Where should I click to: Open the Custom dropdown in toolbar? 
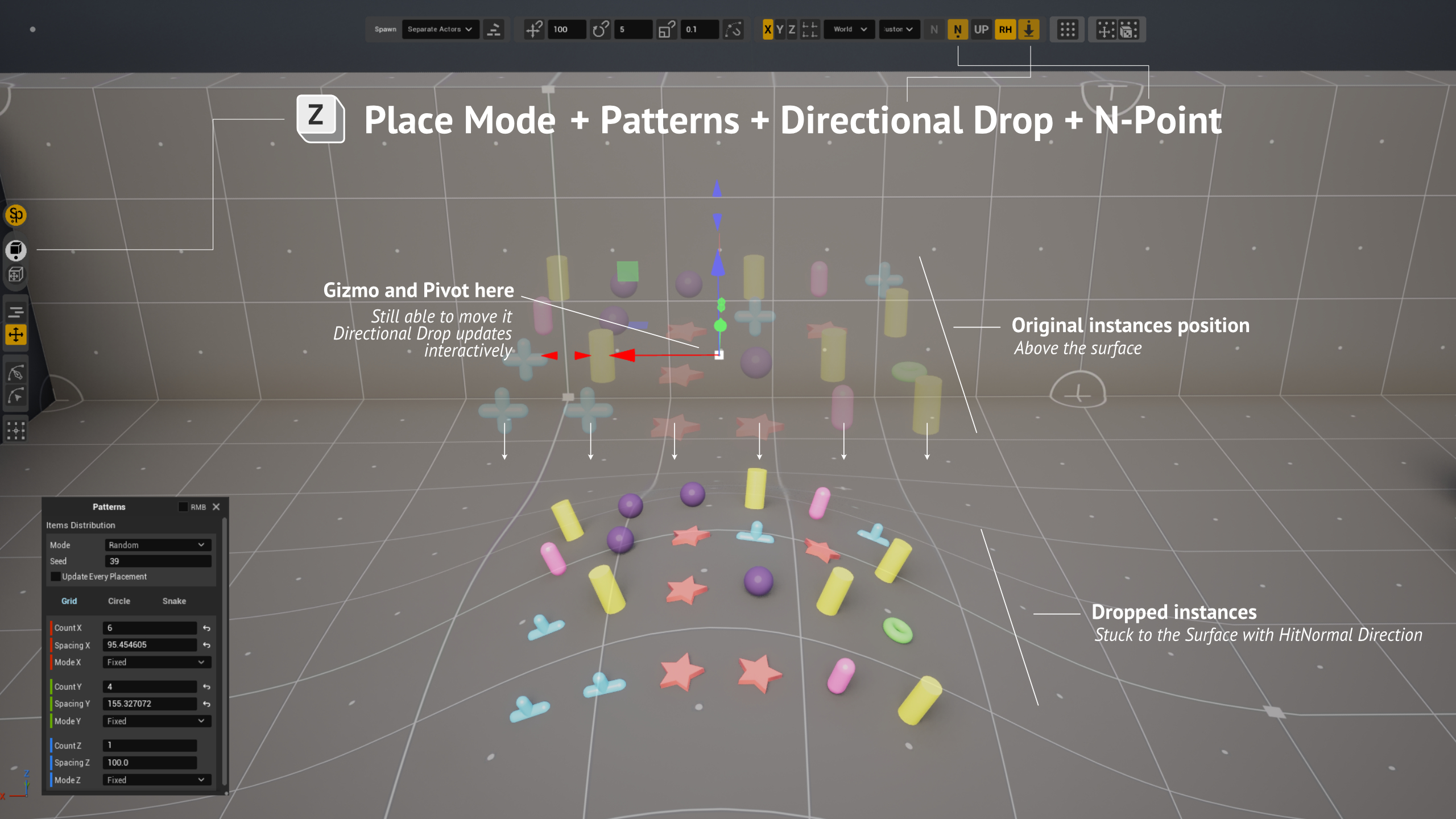click(899, 29)
